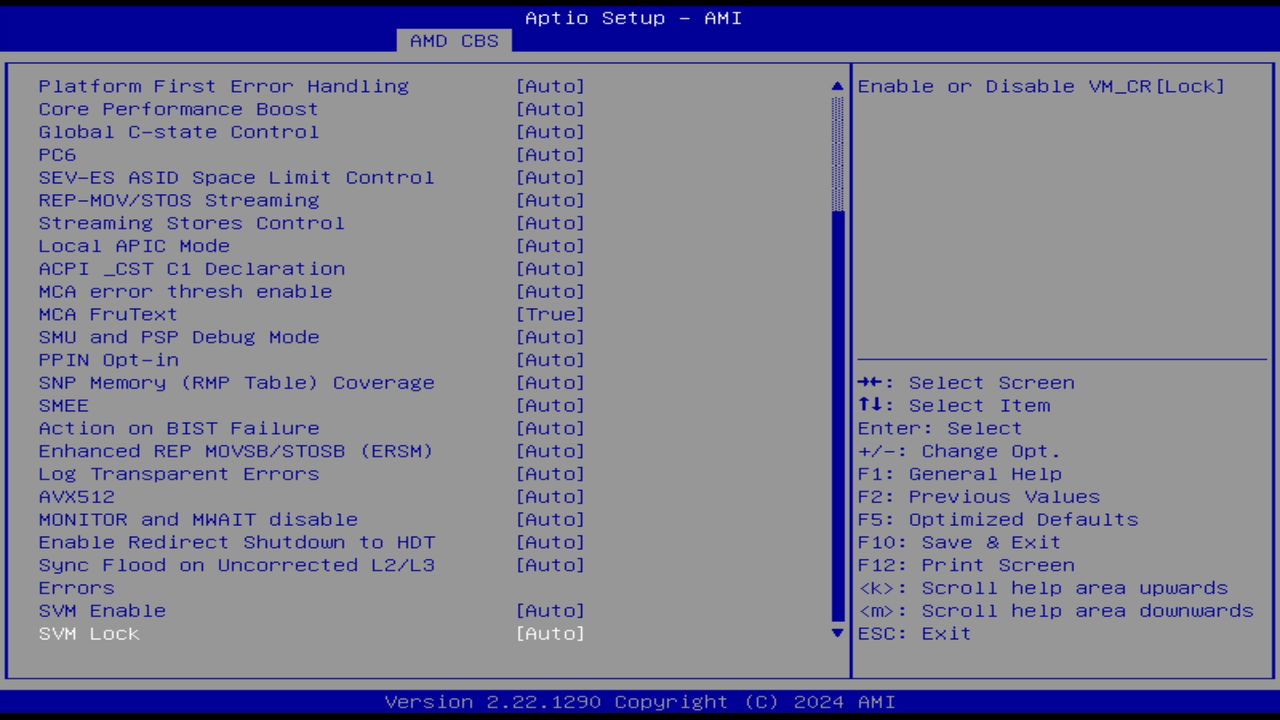This screenshot has height=720, width=1280.
Task: Click the VM_CR[Lock] help description
Action: pyautogui.click(x=1041, y=86)
